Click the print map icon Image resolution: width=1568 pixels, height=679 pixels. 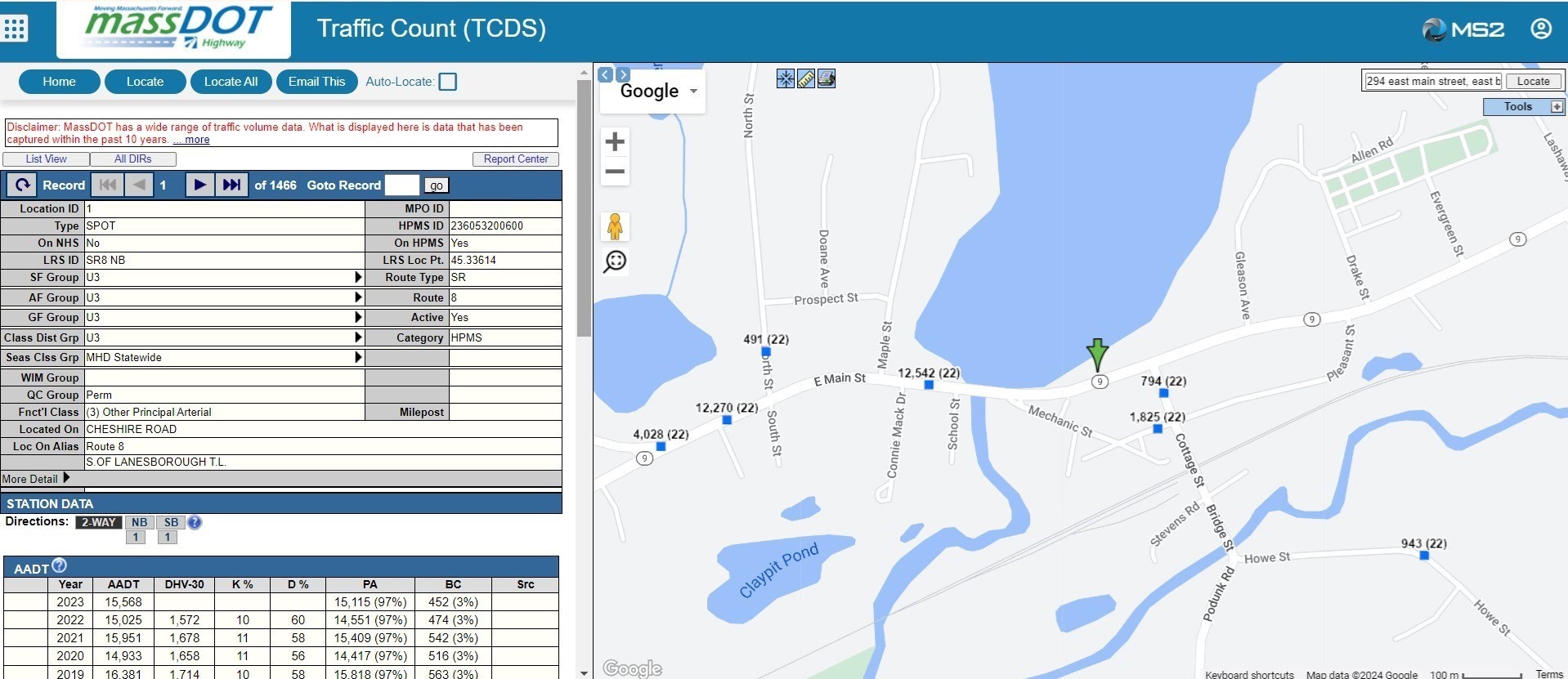827,79
